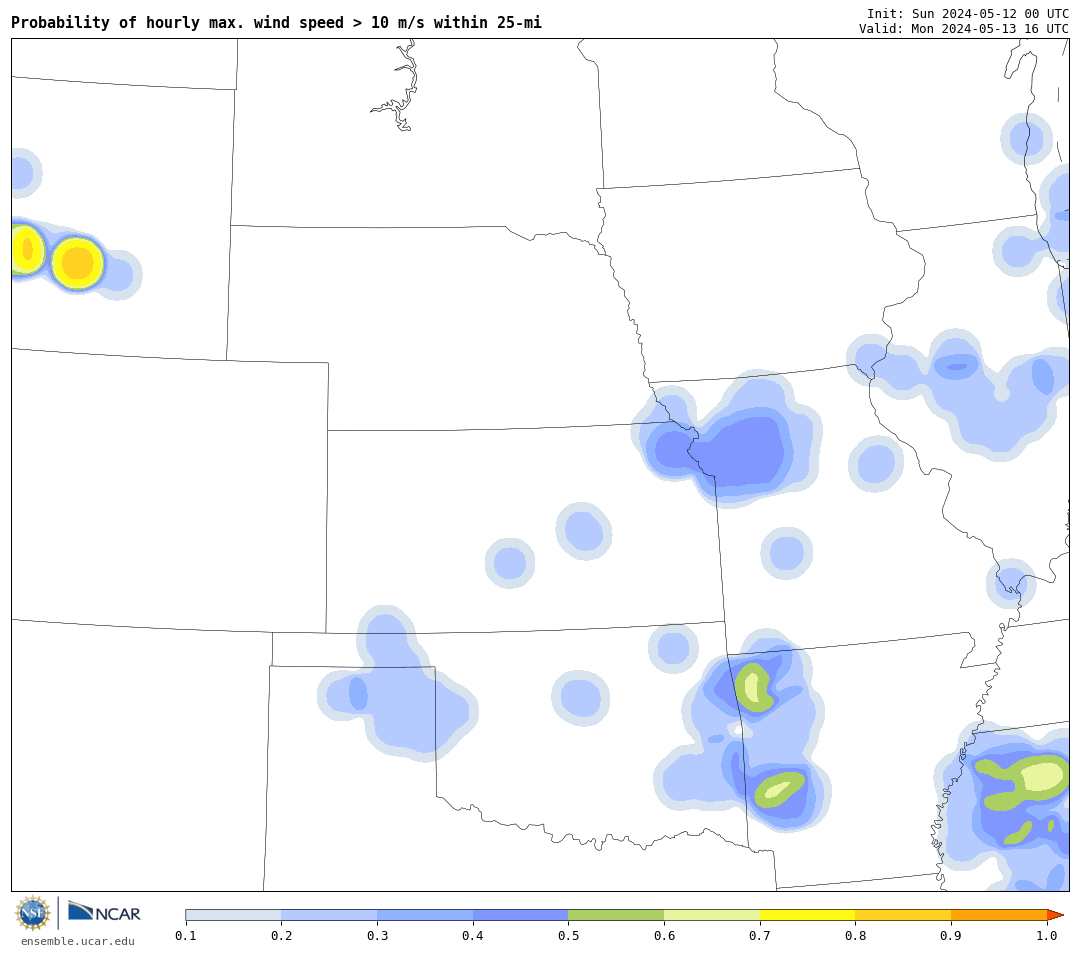
Task: Click the 0.7–0.8 bright yellow colorbar segment
Action: click(x=808, y=915)
